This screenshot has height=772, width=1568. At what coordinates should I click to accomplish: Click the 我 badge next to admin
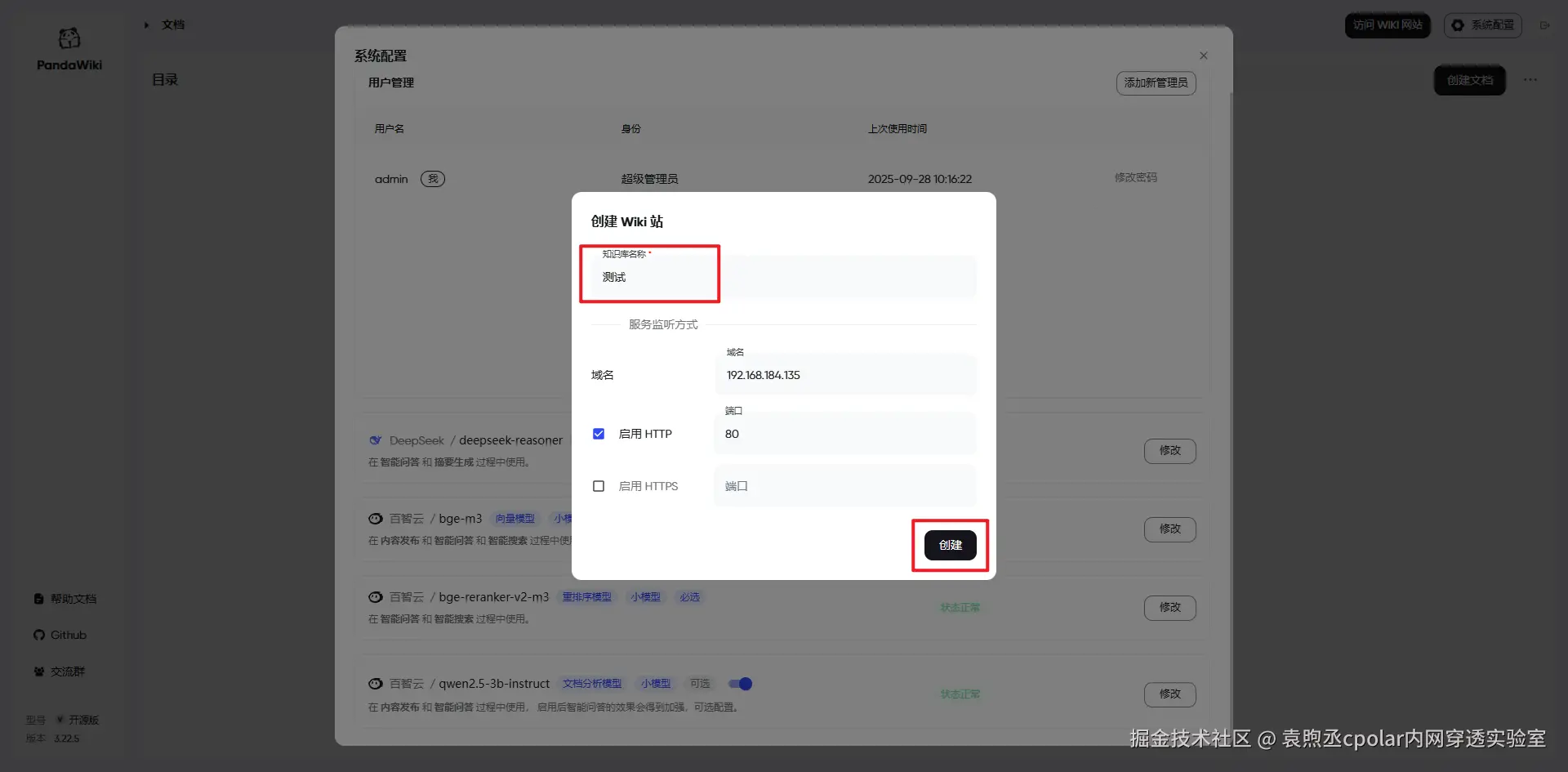tap(433, 179)
